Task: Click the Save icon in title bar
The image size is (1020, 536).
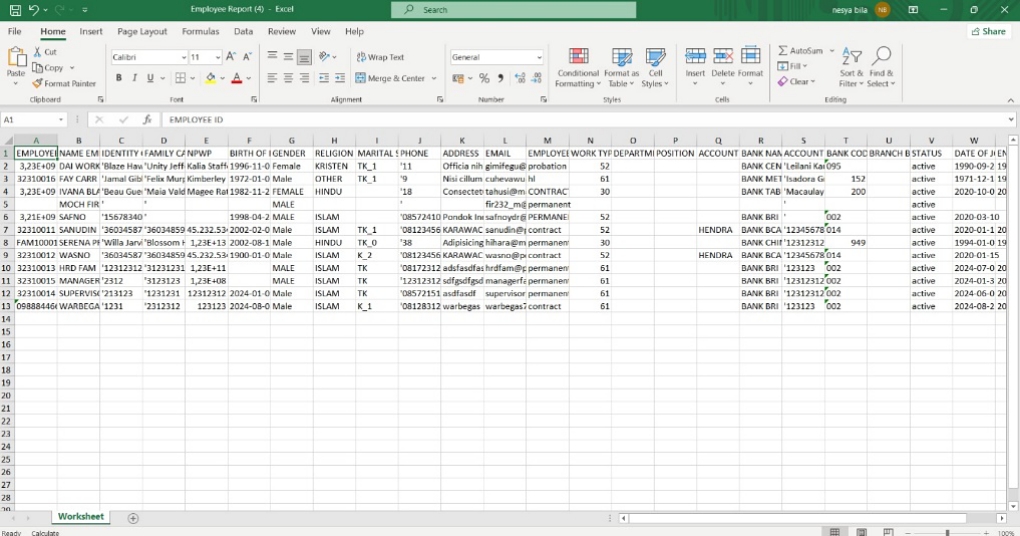Action: [15, 9]
